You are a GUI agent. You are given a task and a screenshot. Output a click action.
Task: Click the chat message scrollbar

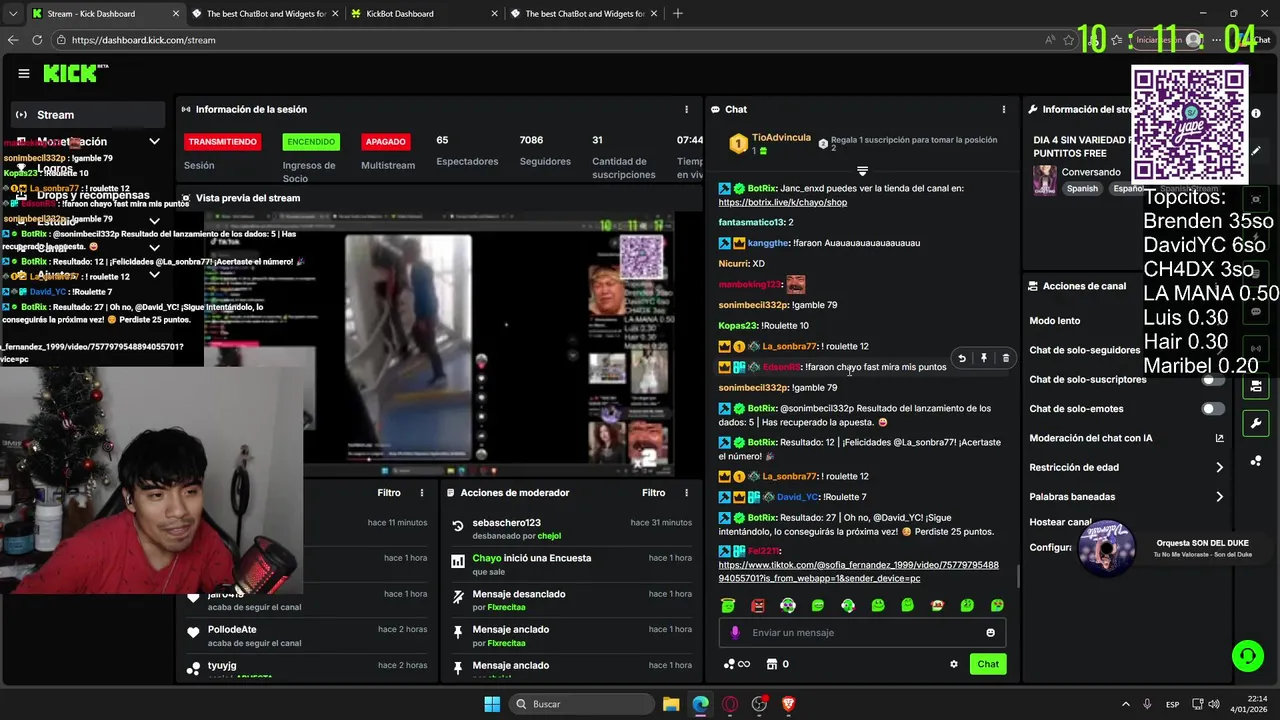(1018, 576)
